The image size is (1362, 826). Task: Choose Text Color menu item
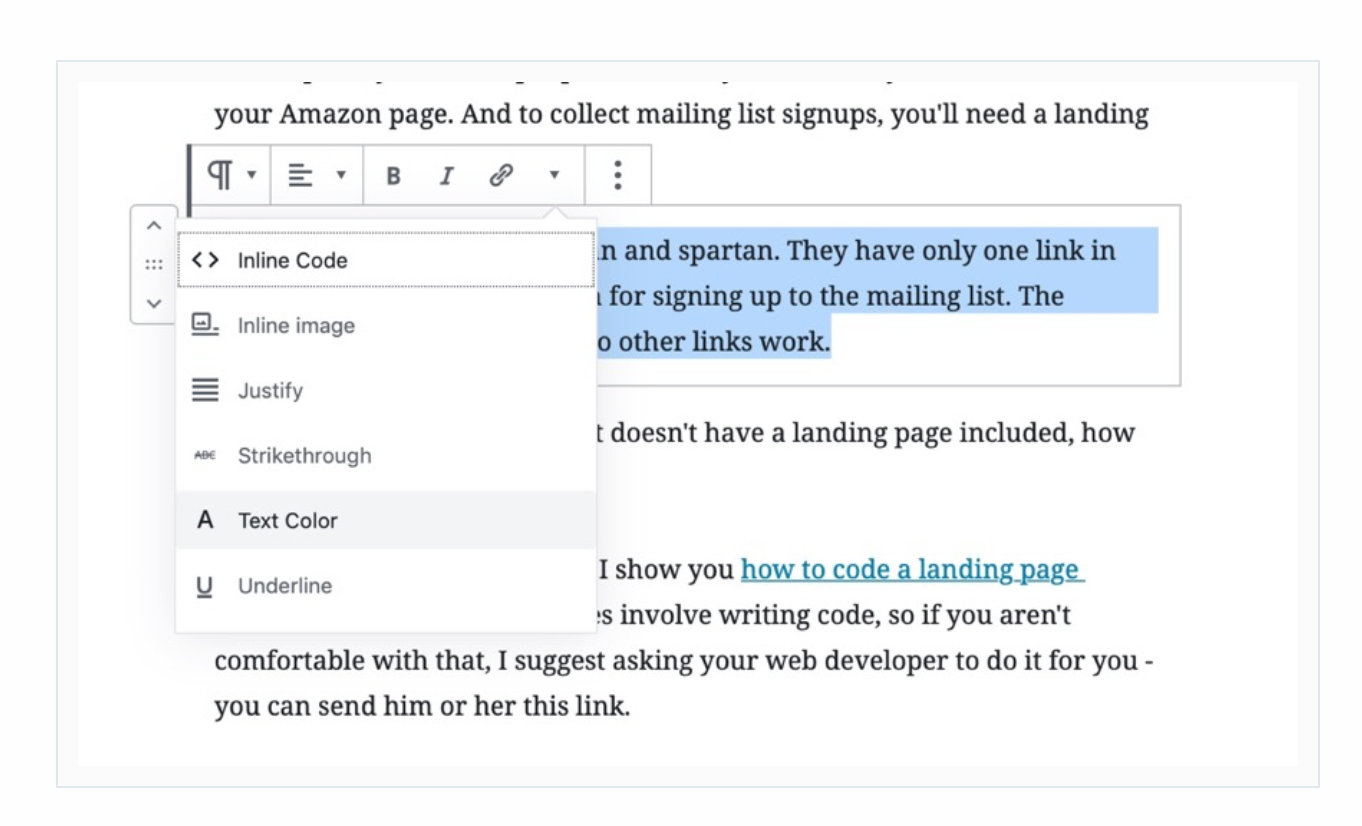pyautogui.click(x=386, y=520)
